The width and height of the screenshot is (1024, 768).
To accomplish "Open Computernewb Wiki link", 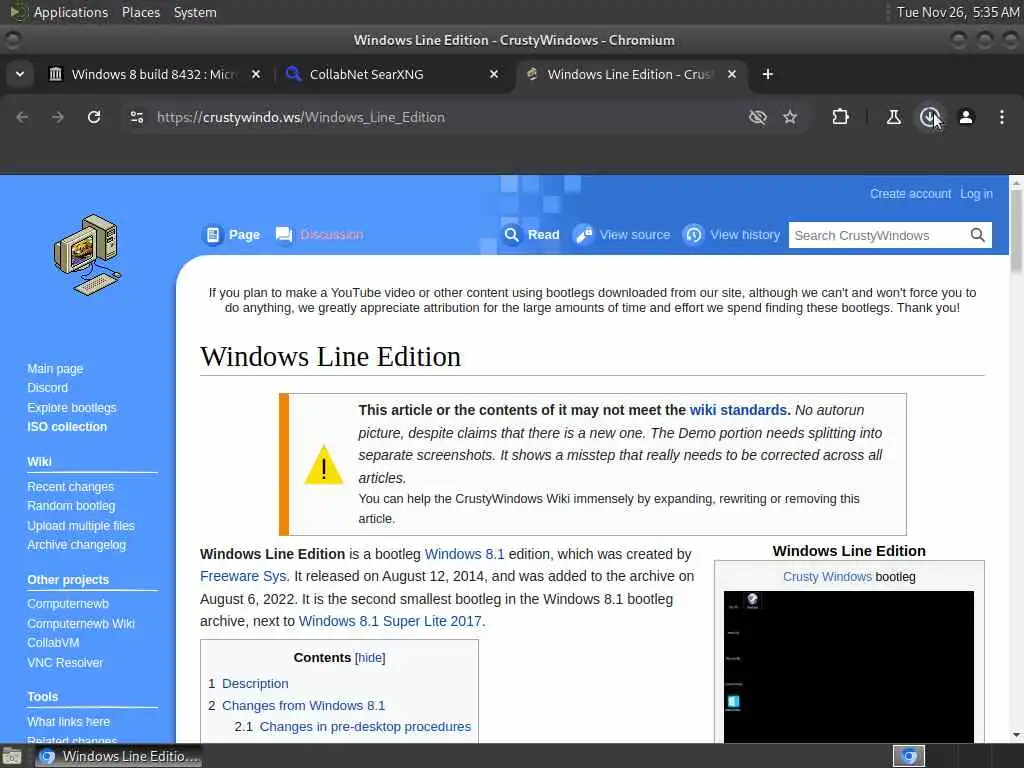I will click(x=81, y=624).
